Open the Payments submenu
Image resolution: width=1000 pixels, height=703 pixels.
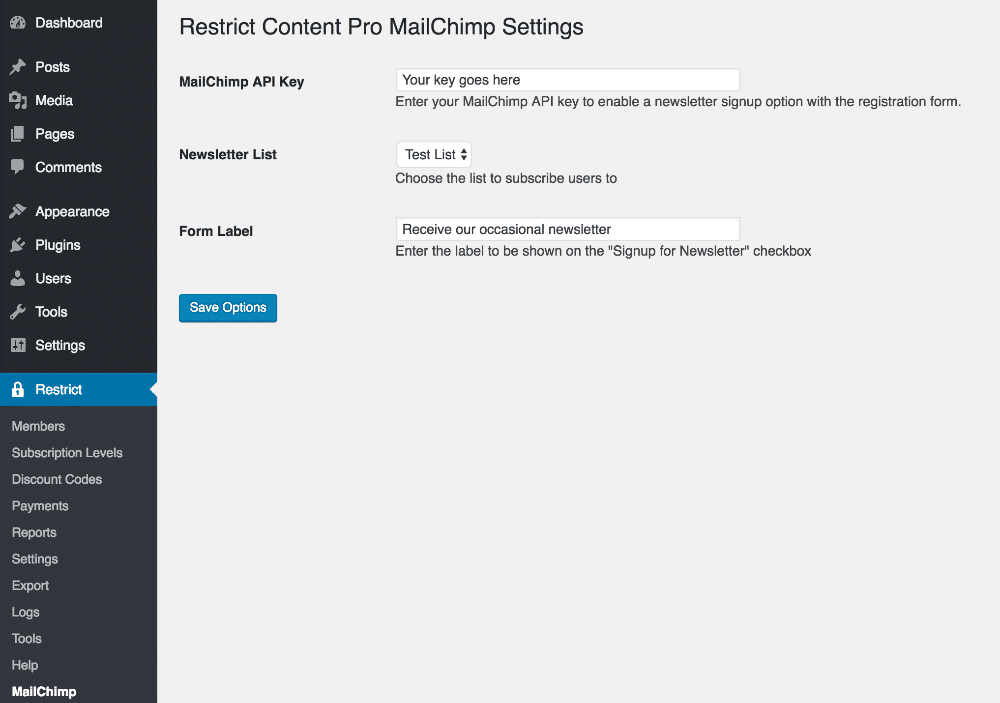(x=40, y=506)
